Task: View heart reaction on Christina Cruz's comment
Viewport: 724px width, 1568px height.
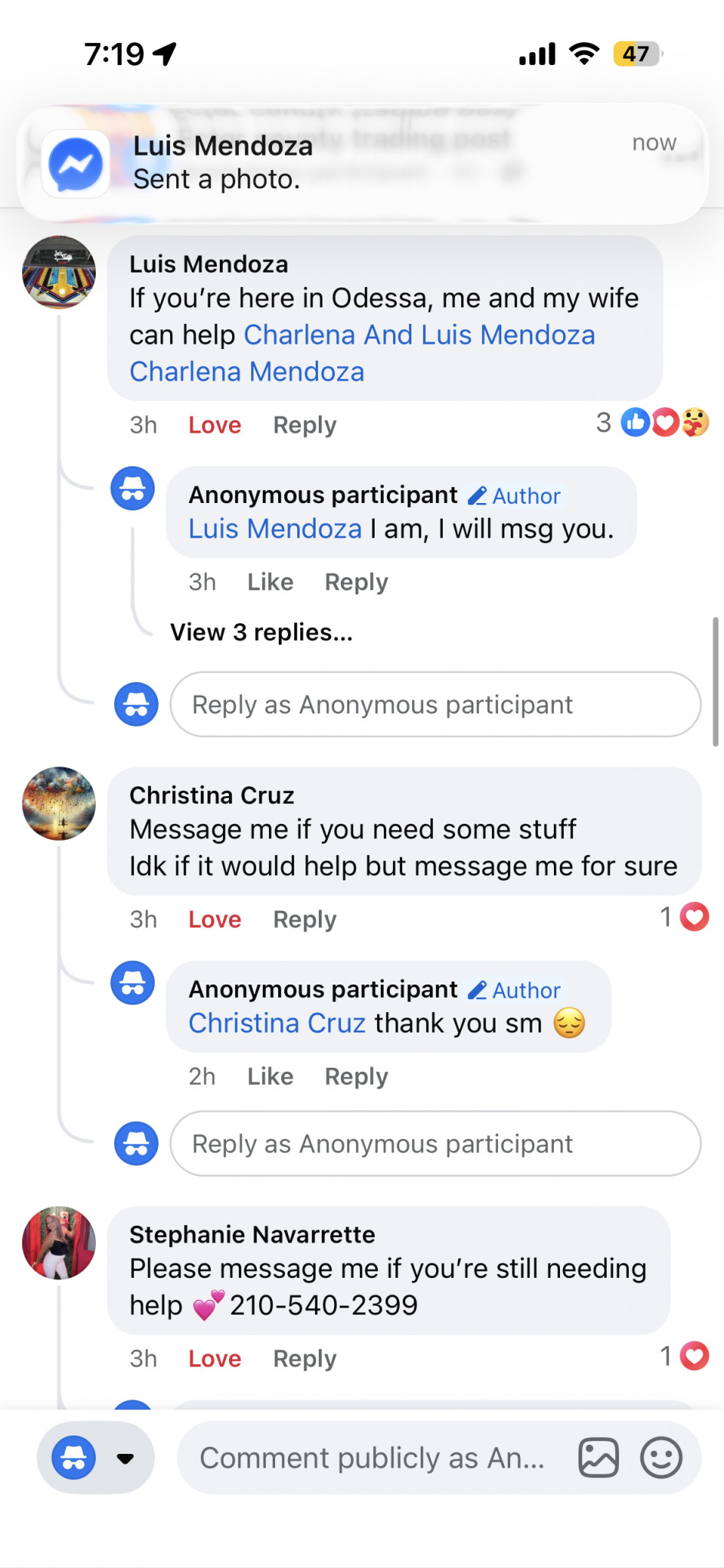Action: click(x=694, y=917)
